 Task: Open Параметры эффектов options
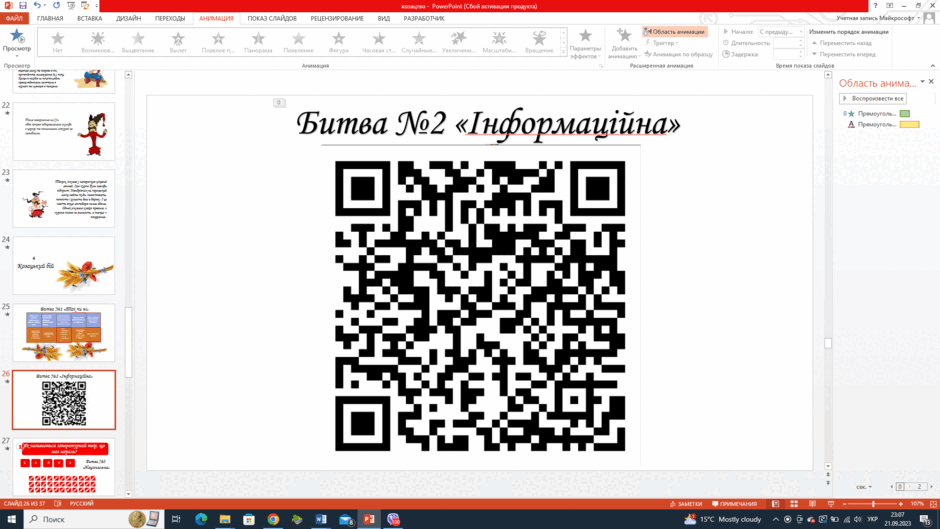585,44
